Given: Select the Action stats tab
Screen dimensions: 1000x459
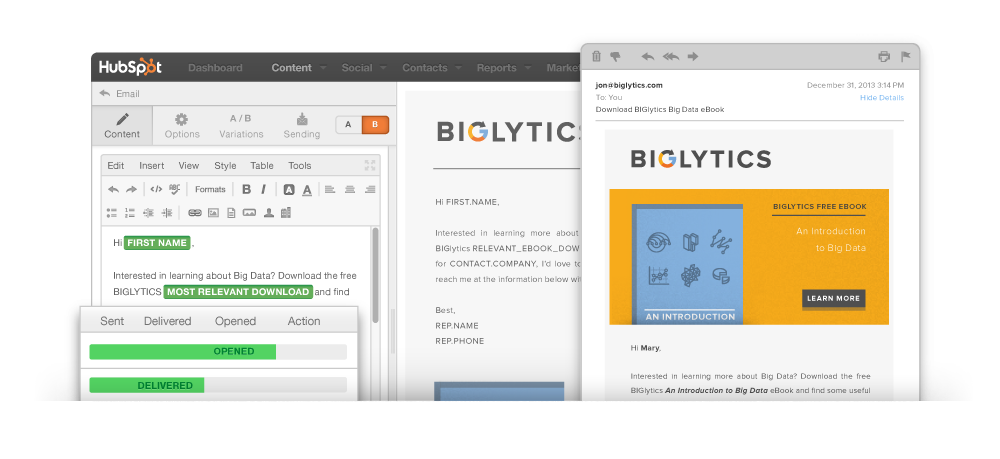Looking at the screenshot, I should pos(304,321).
